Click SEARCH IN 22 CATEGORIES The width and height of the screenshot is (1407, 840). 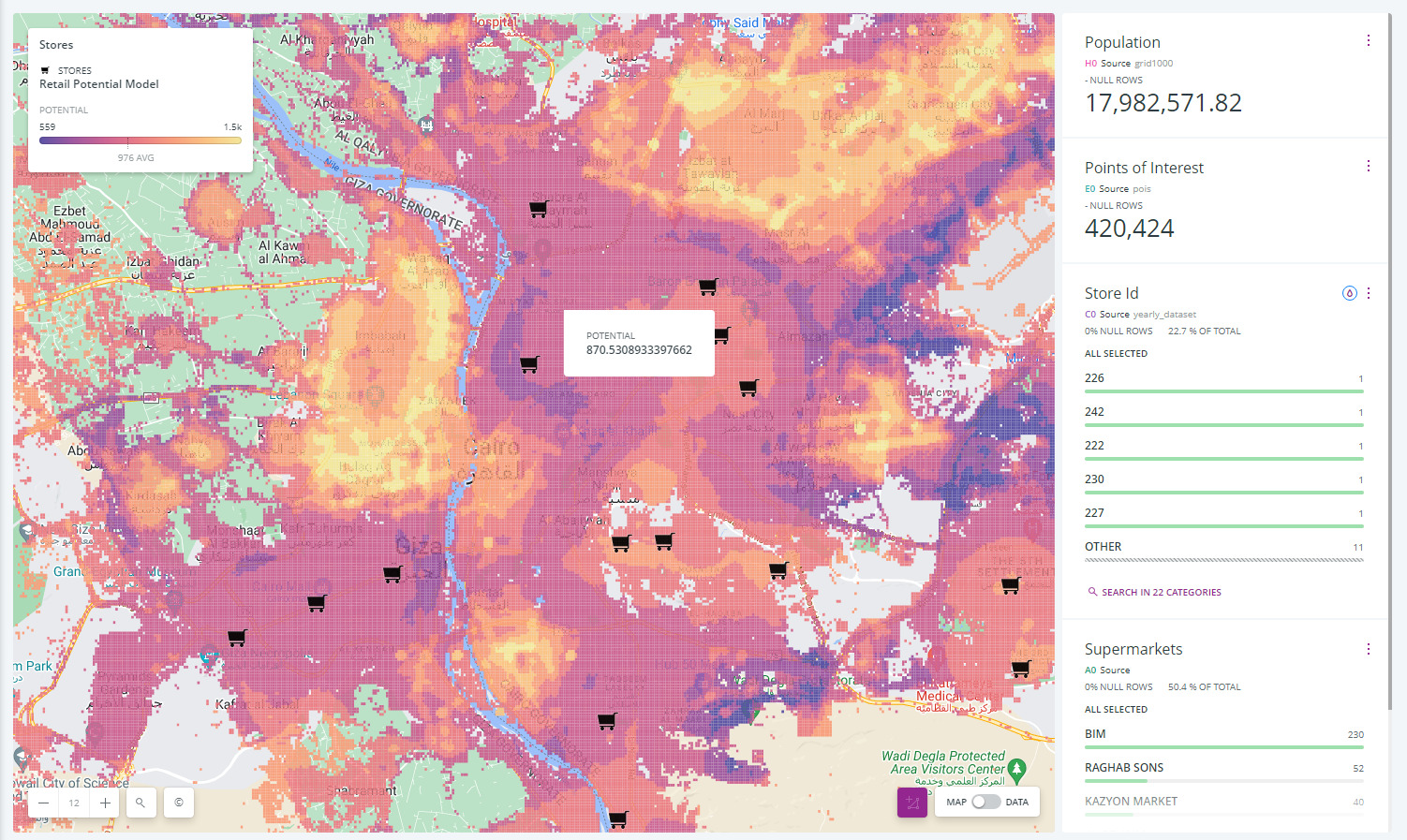[x=1162, y=592]
